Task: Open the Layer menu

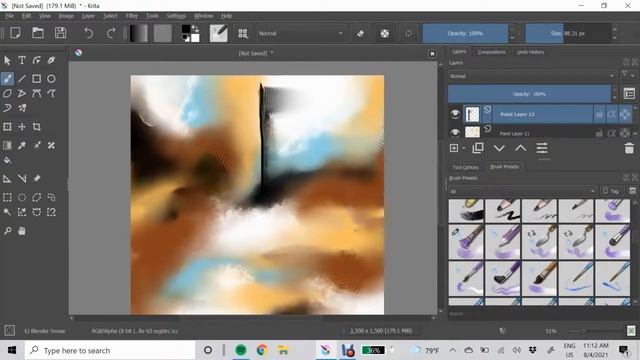Action: click(88, 16)
